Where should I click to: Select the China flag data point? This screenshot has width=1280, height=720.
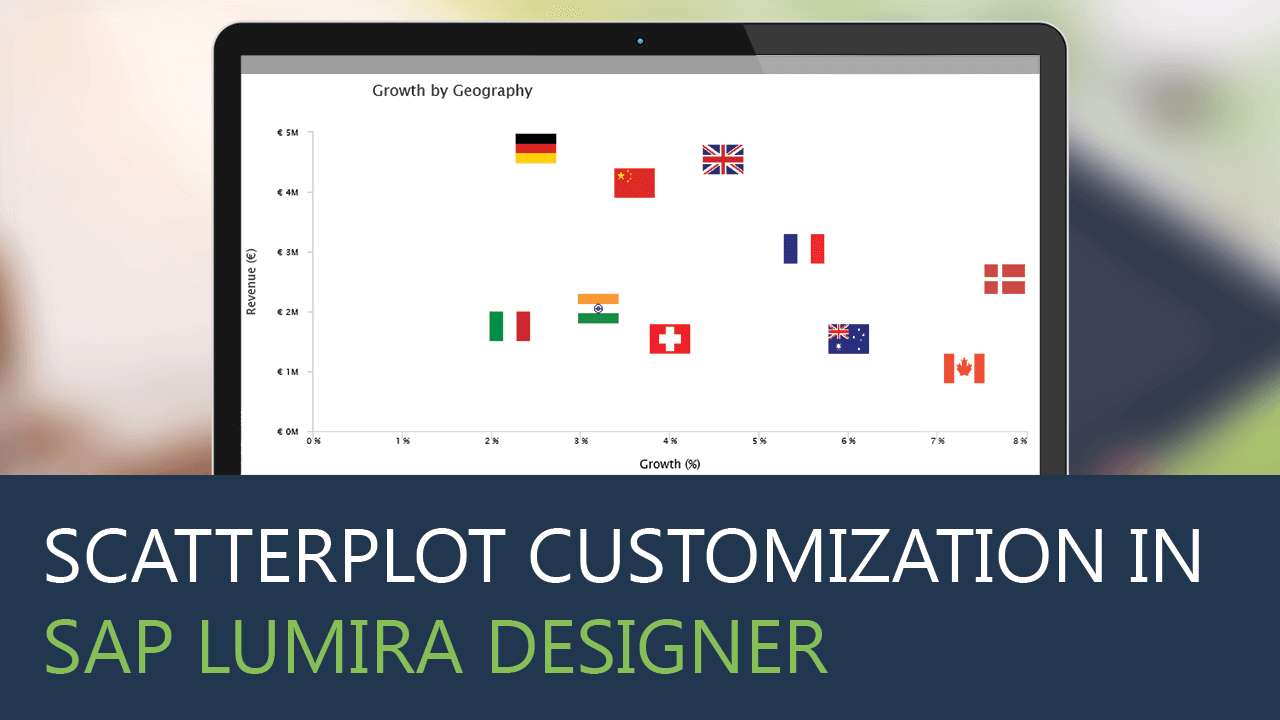coord(632,184)
